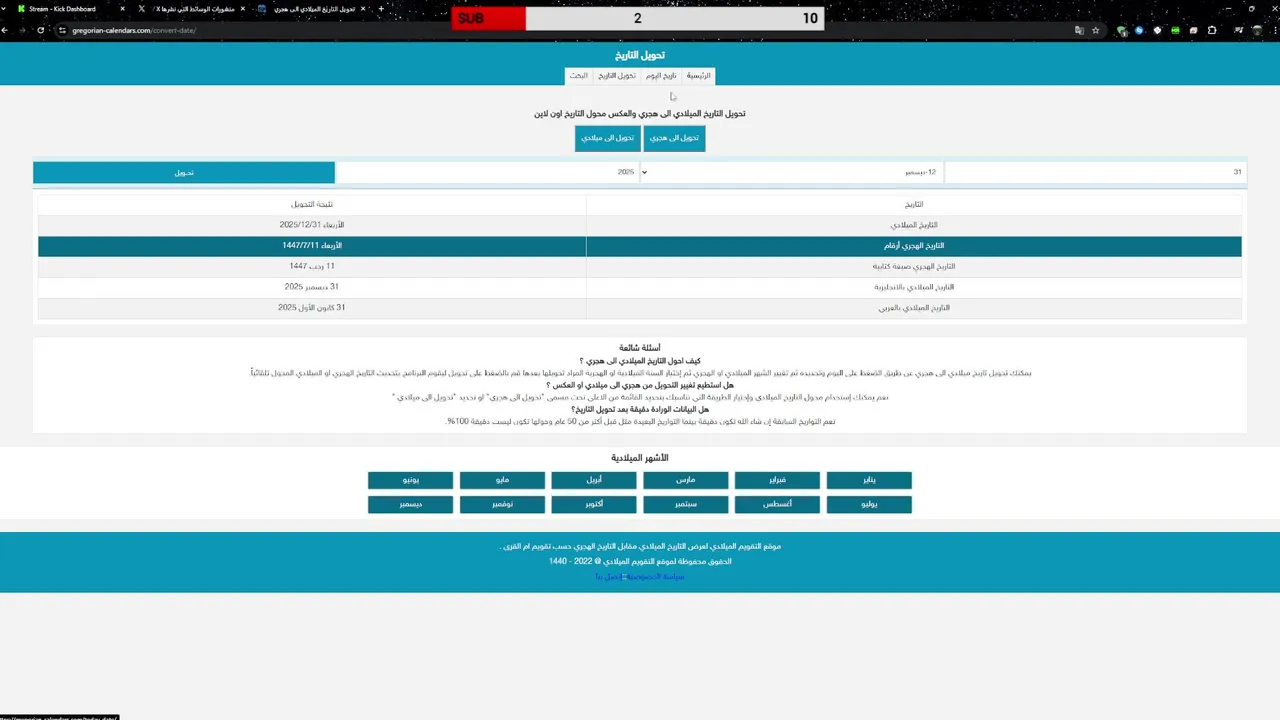
Task: Open site info icon in address bar
Action: click(x=62, y=30)
